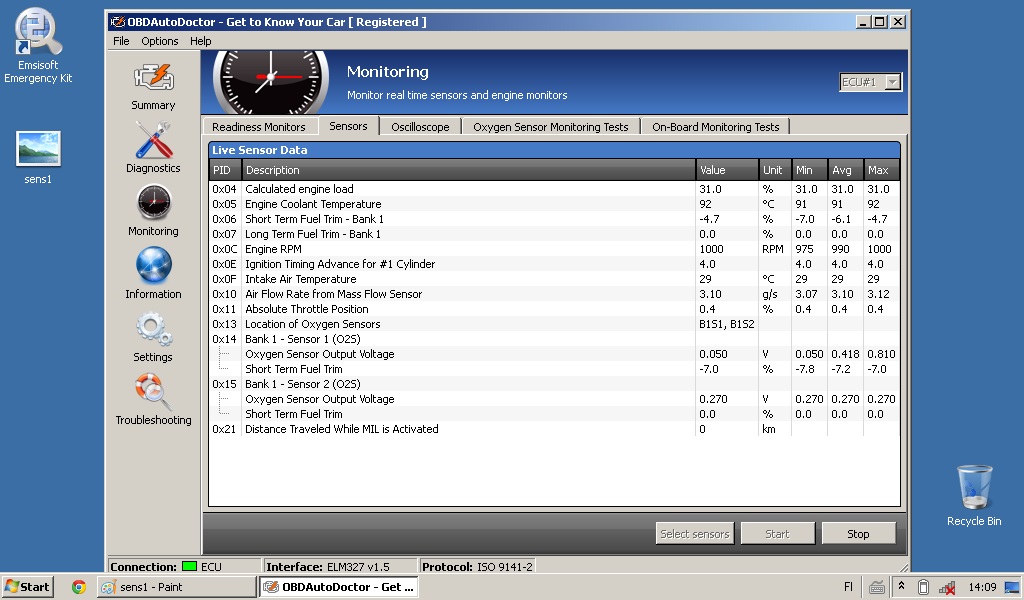The height and width of the screenshot is (600, 1024).
Task: Show hidden tray icons arrow
Action: 901,586
